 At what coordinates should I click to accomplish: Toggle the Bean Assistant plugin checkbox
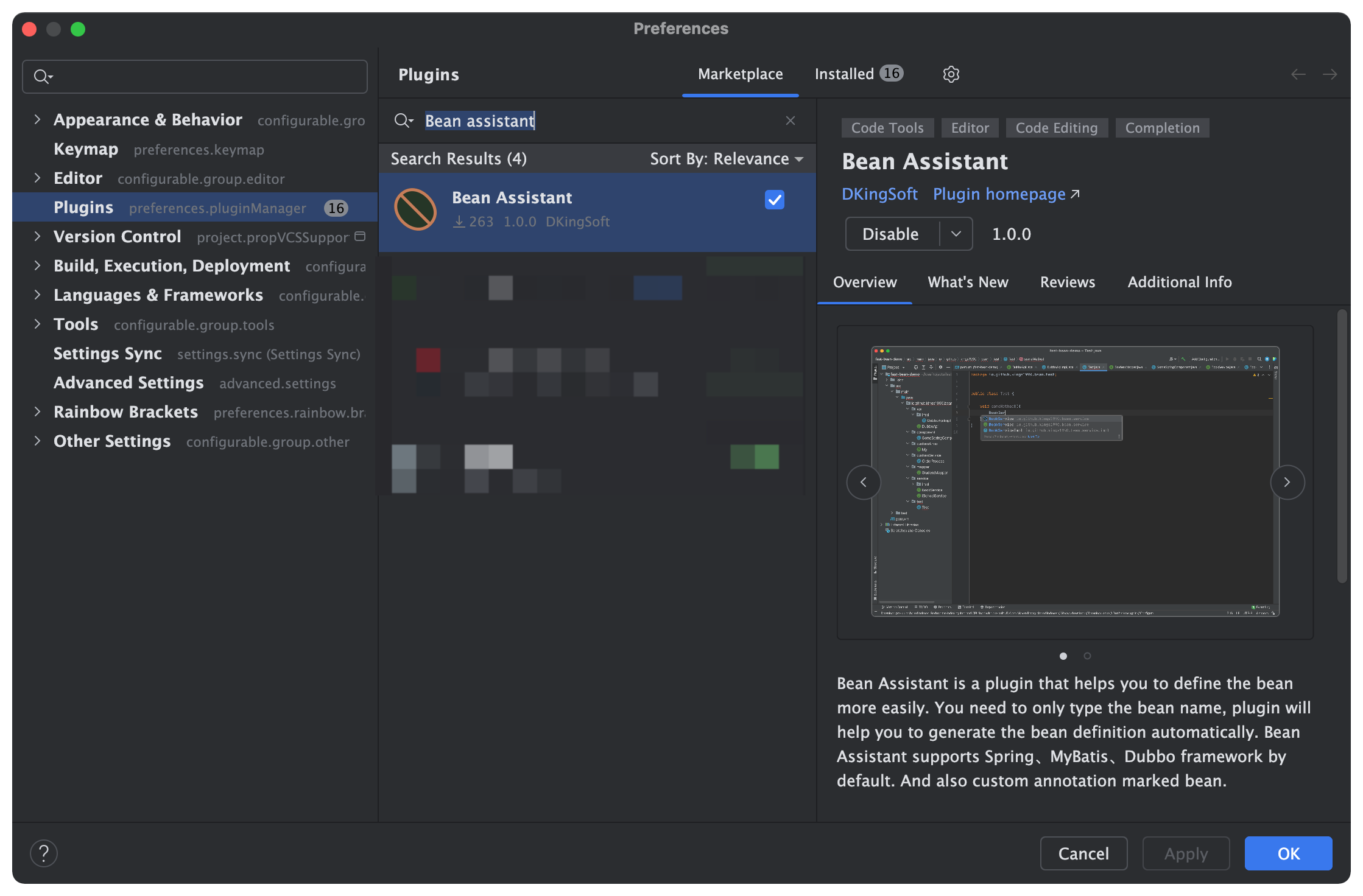(x=775, y=199)
